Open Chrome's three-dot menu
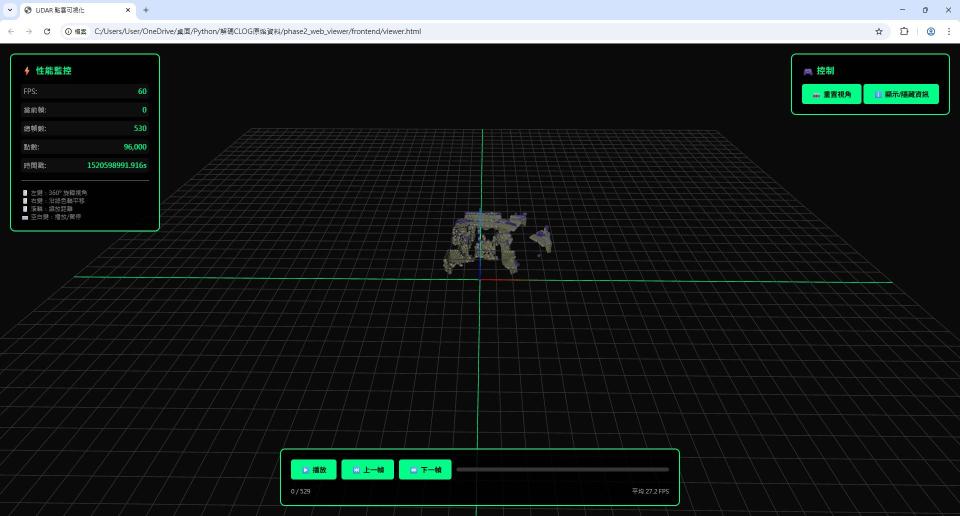 click(947, 31)
